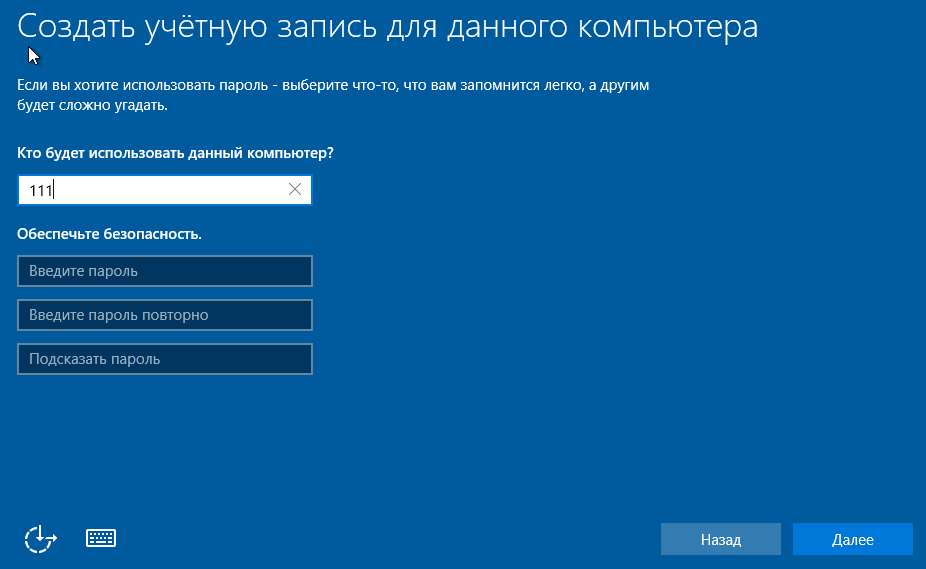Click the username field containing 111
This screenshot has width=926, height=569.
(165, 190)
